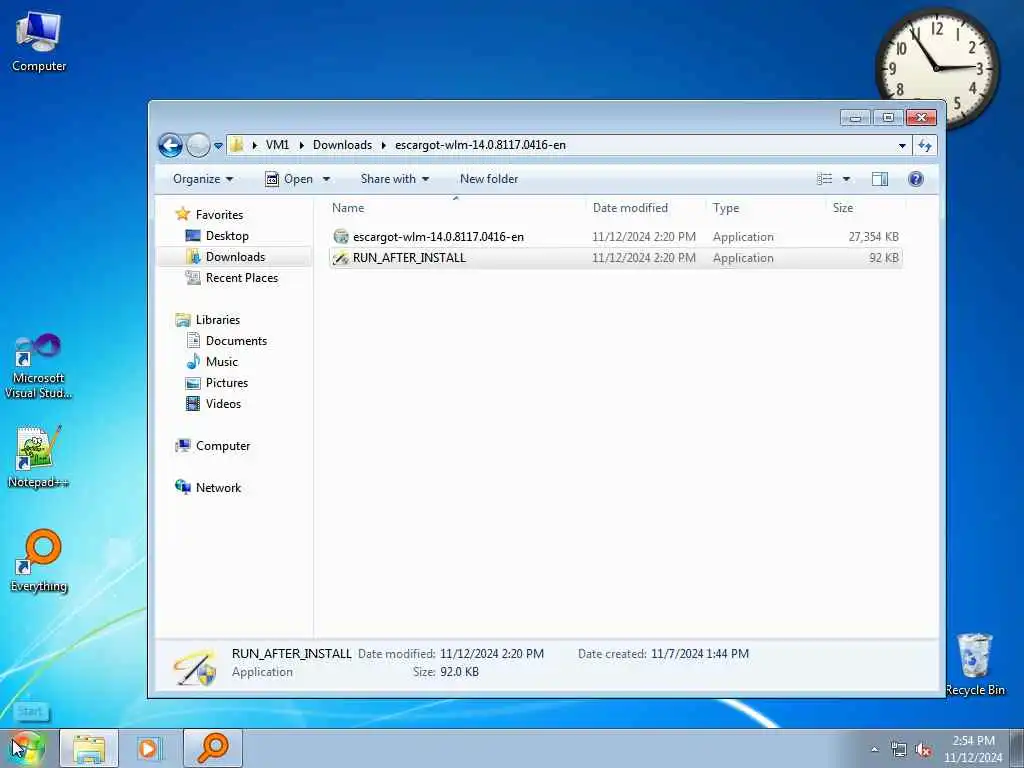
Task: Open Downloads in Favorites
Action: tap(235, 257)
